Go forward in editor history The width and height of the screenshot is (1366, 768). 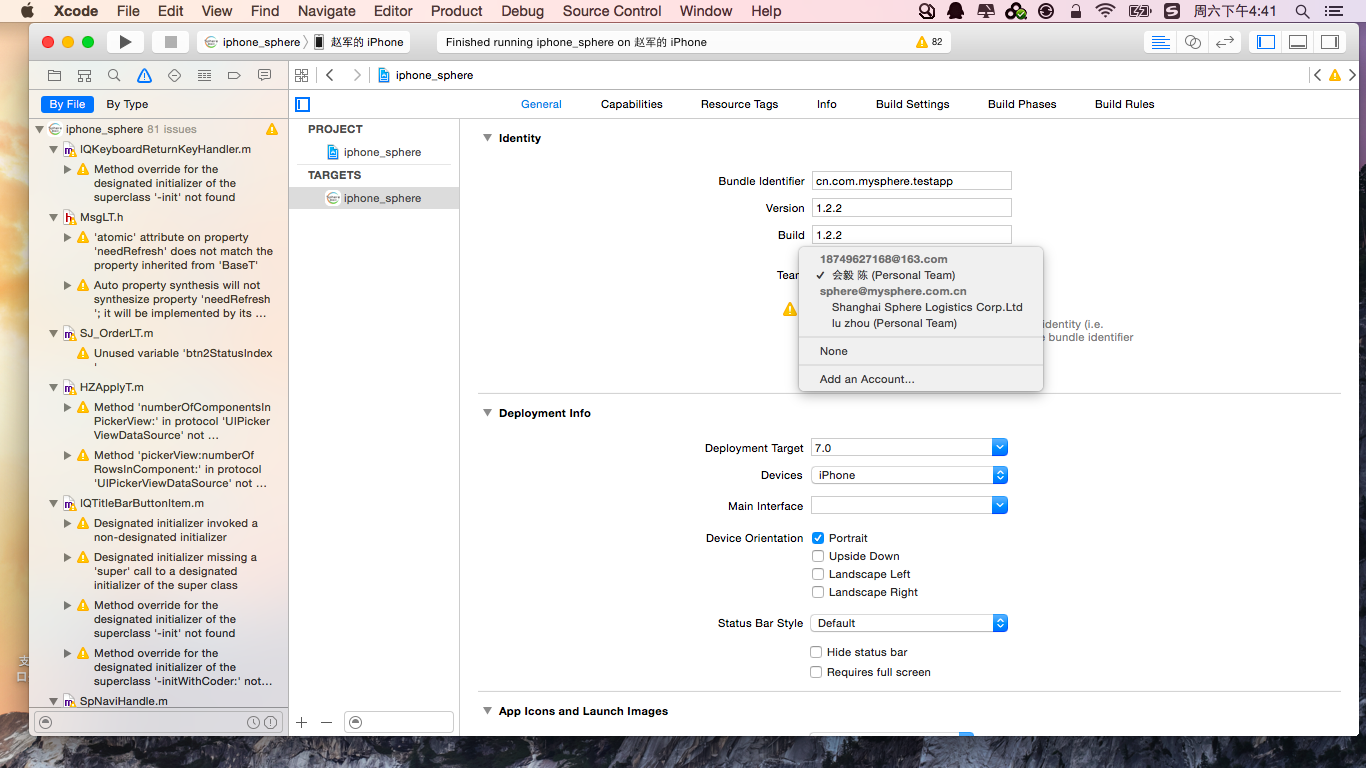pyautogui.click(x=356, y=75)
